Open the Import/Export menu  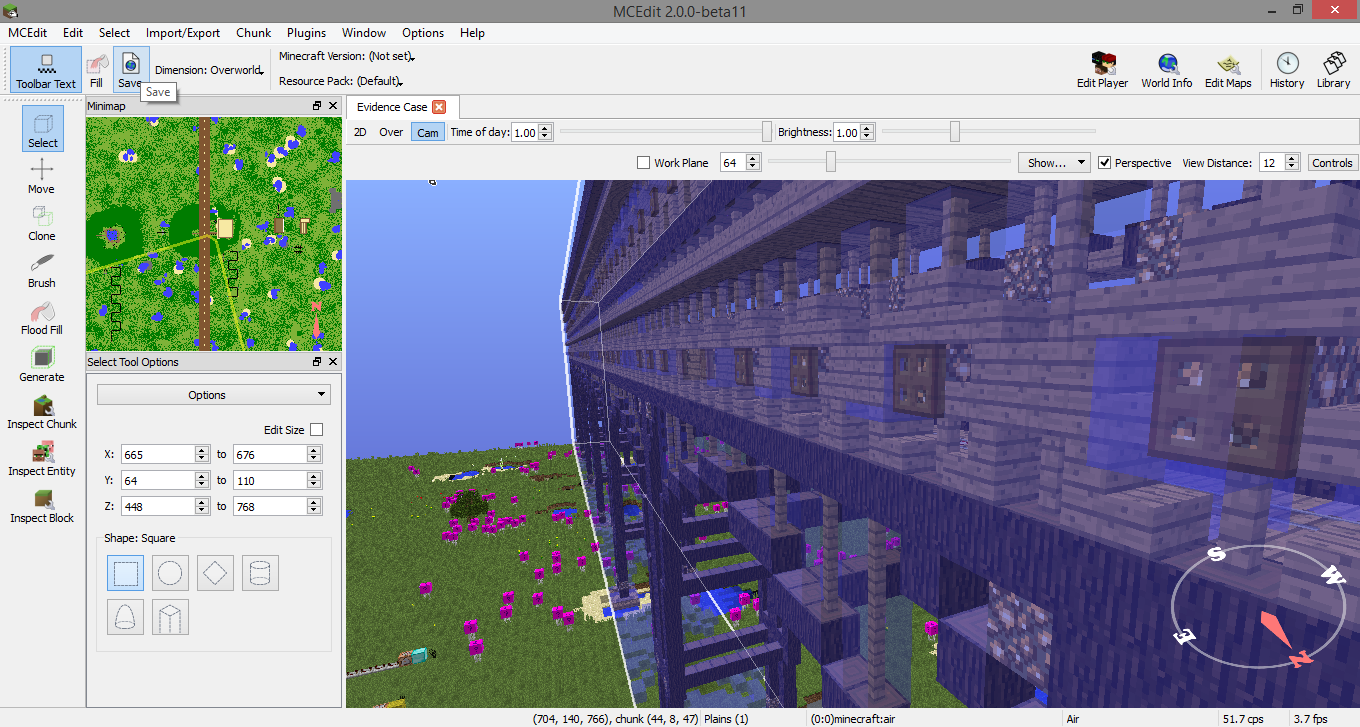pyautogui.click(x=183, y=33)
